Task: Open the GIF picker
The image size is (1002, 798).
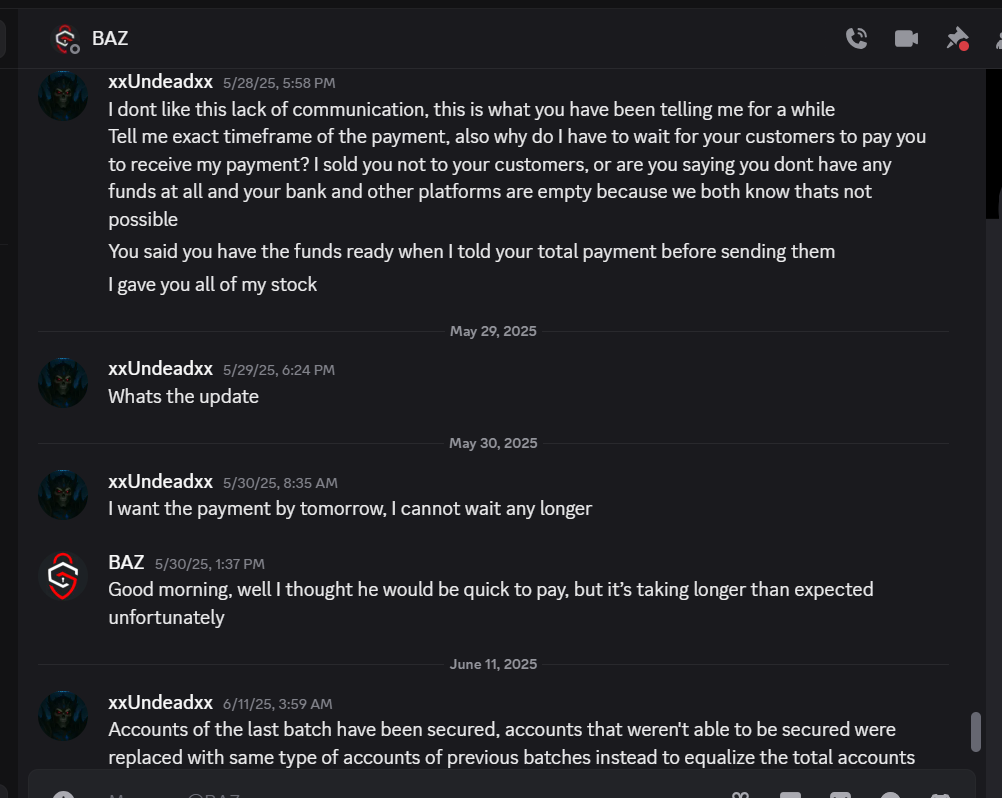Action: pyautogui.click(x=790, y=795)
